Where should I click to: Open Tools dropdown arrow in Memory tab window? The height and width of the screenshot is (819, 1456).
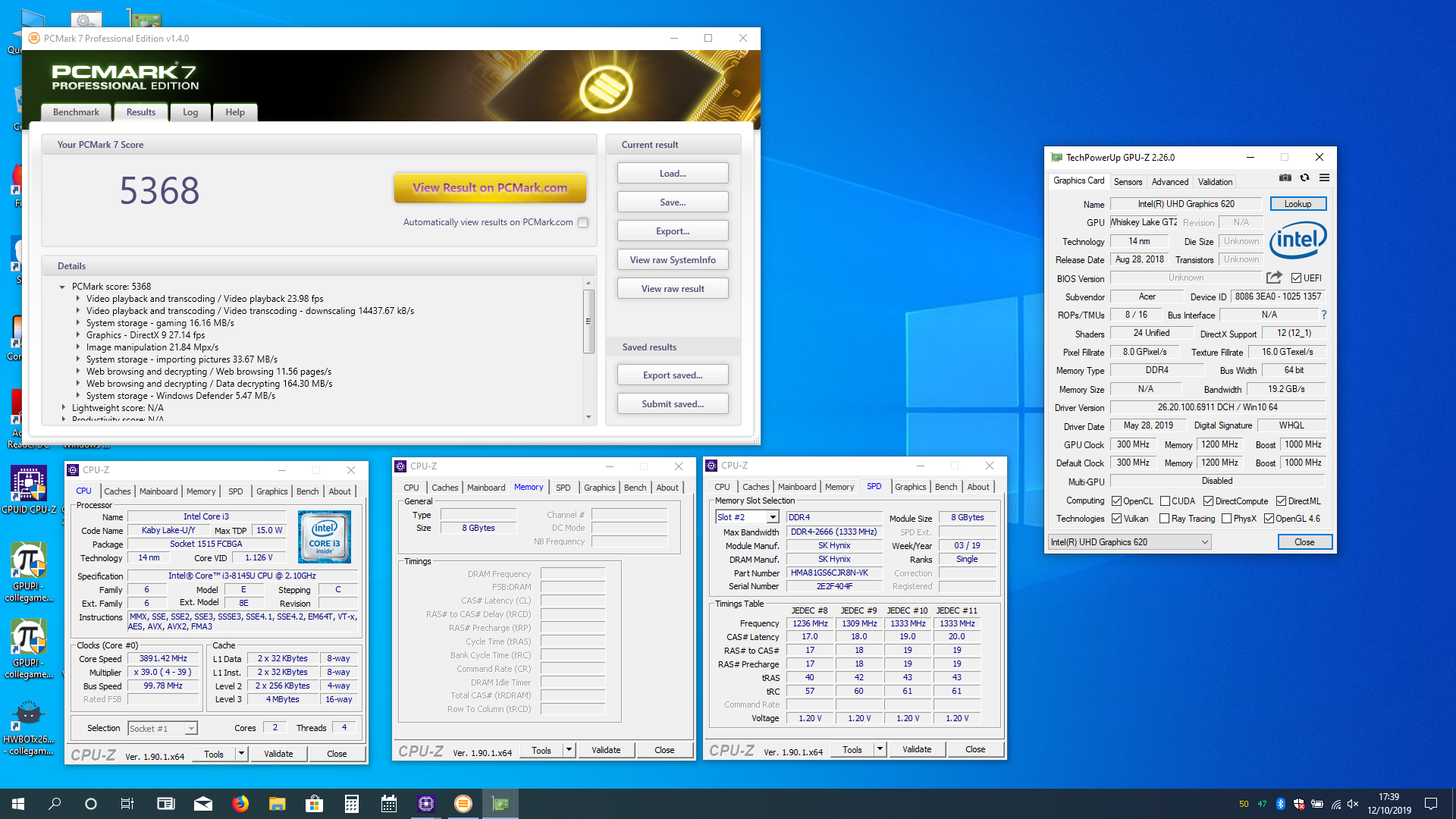point(569,750)
